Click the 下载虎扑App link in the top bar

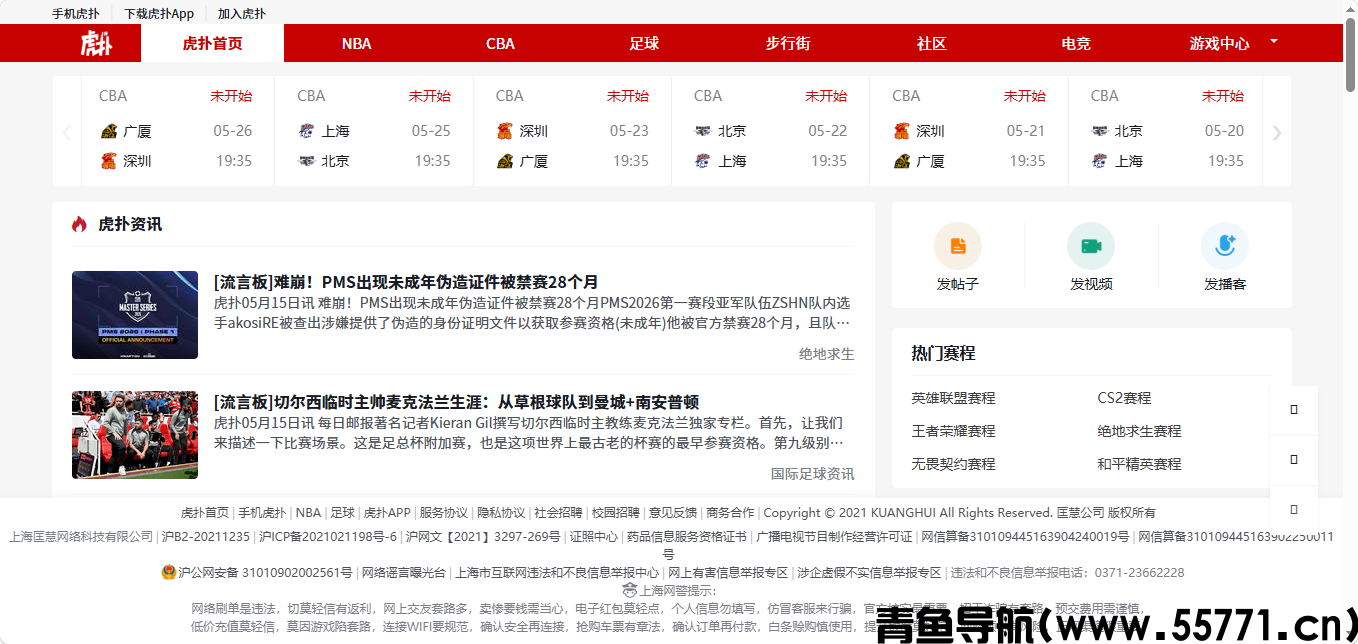coord(159,14)
